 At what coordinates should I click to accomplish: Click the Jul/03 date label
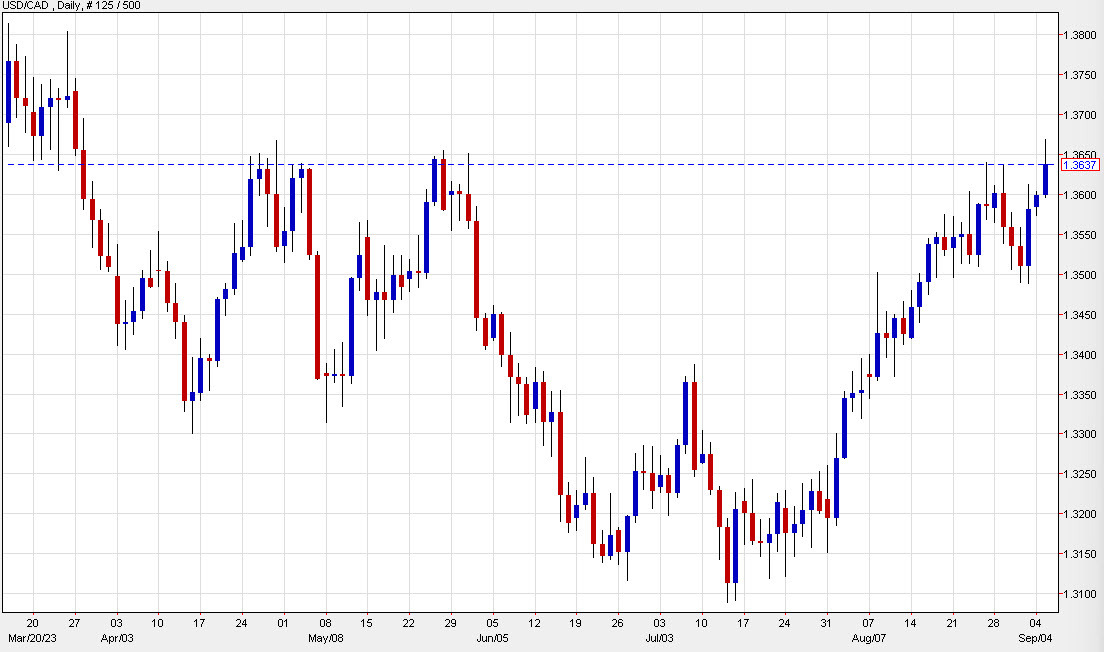point(660,639)
